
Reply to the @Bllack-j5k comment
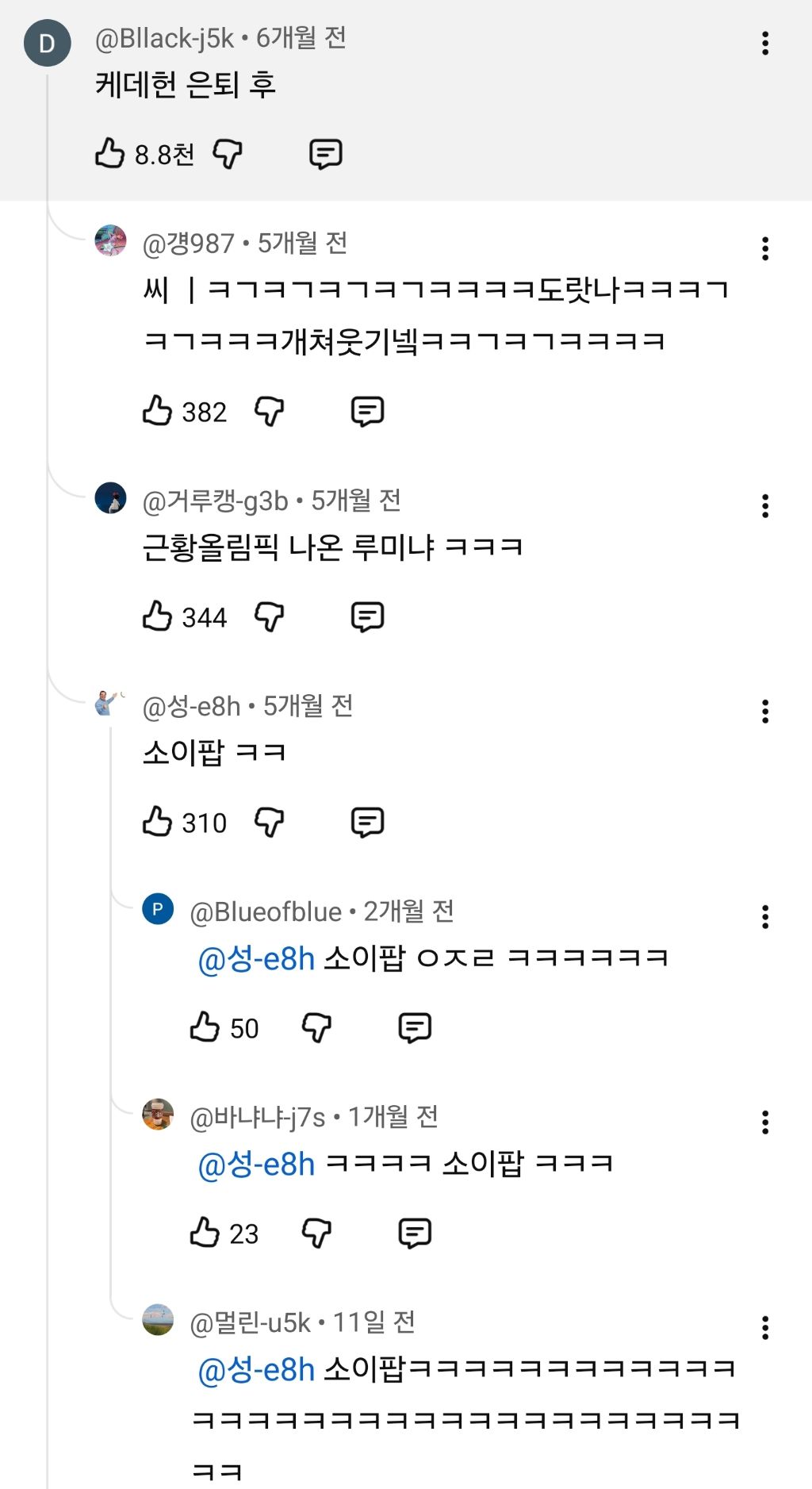tap(325, 154)
